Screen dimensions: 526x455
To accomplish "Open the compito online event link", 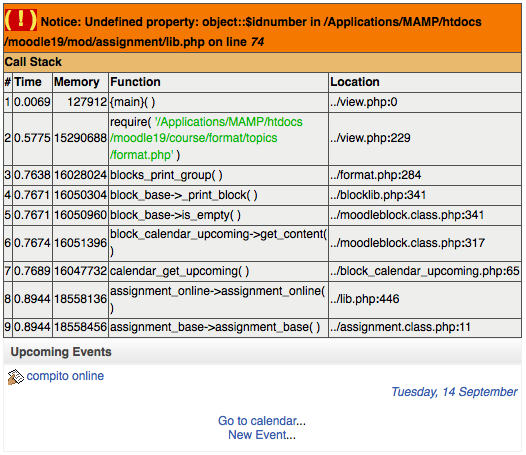I will tap(65, 376).
